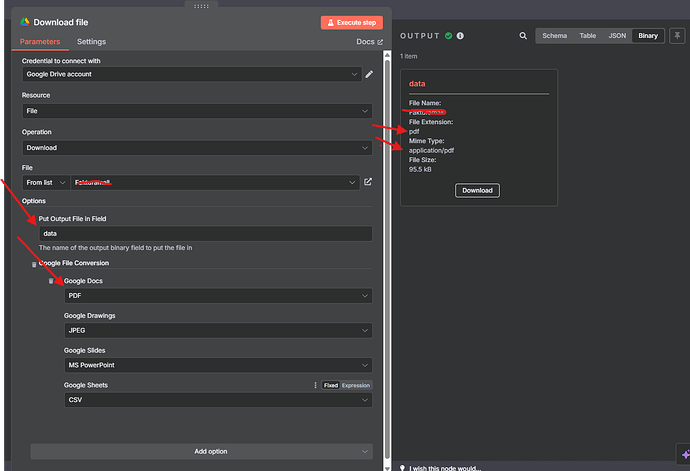Image resolution: width=690 pixels, height=471 pixels.
Task: Switch output view to Binary
Action: point(648,36)
